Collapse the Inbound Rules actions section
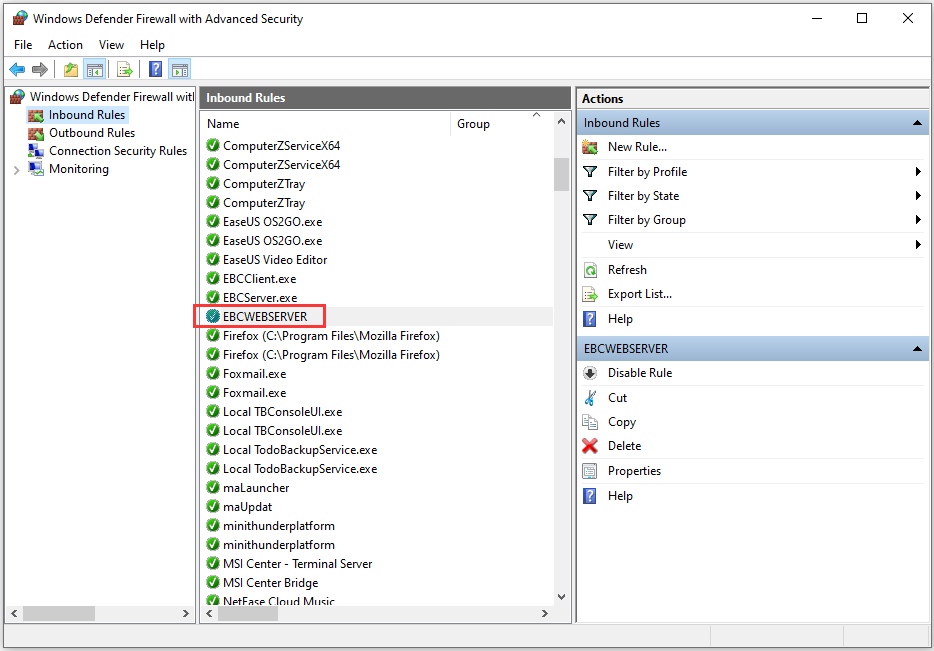The height and width of the screenshot is (651, 934). 917,123
